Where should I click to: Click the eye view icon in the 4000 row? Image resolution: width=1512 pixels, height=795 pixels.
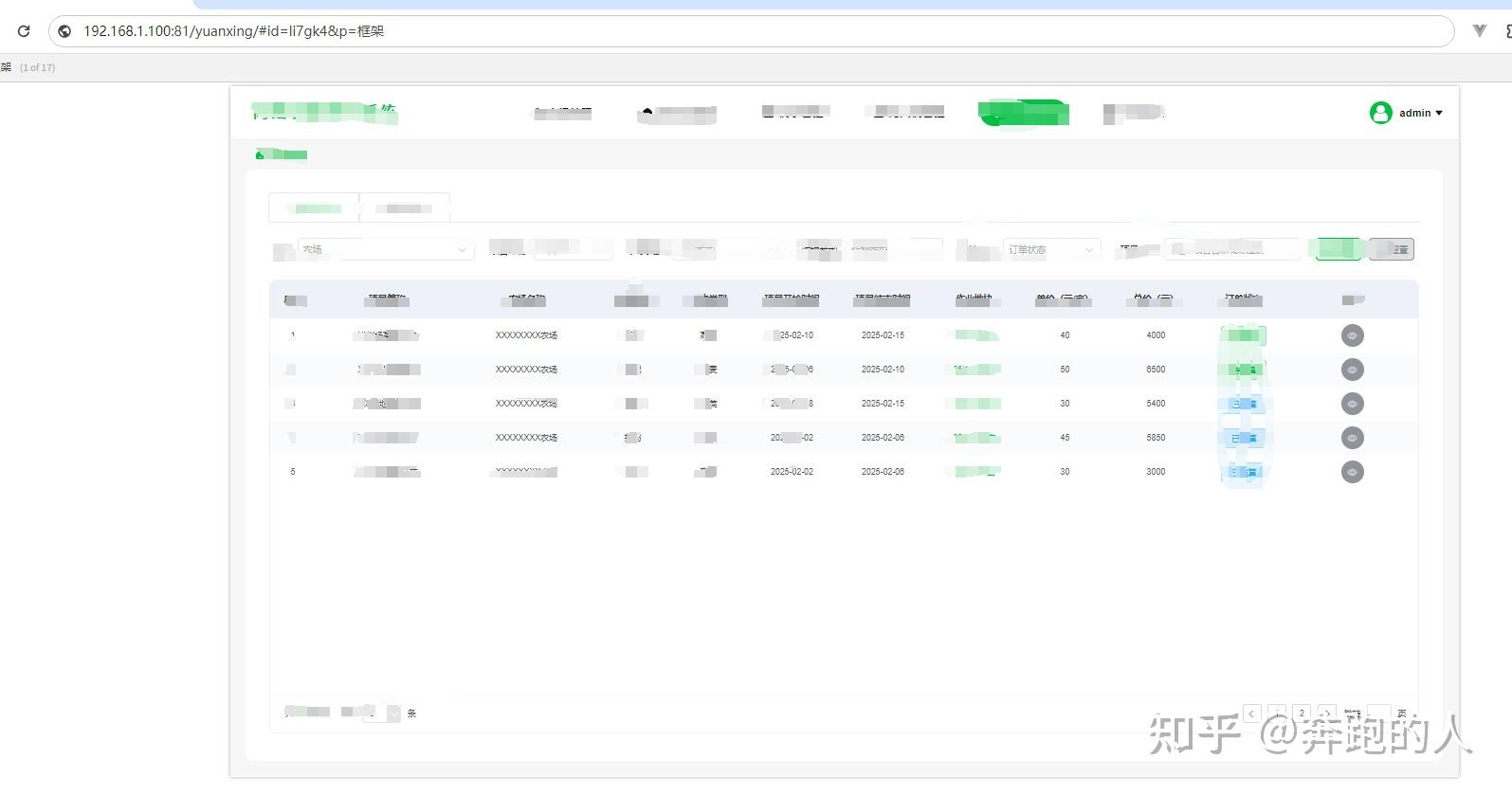[1353, 335]
